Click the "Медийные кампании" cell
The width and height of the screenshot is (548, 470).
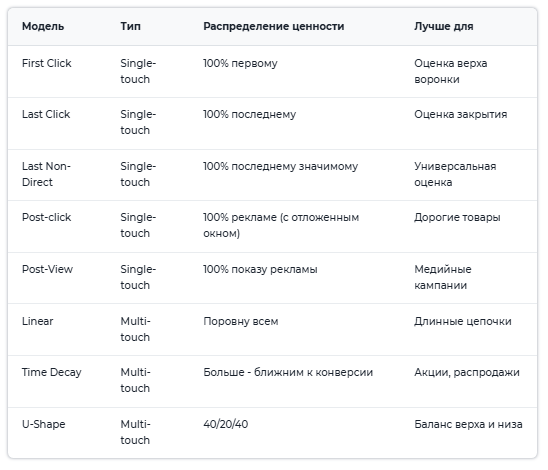(x=443, y=277)
